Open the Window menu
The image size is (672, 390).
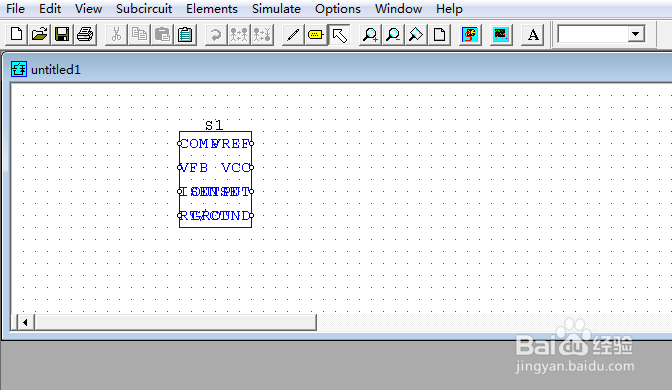pyautogui.click(x=399, y=9)
